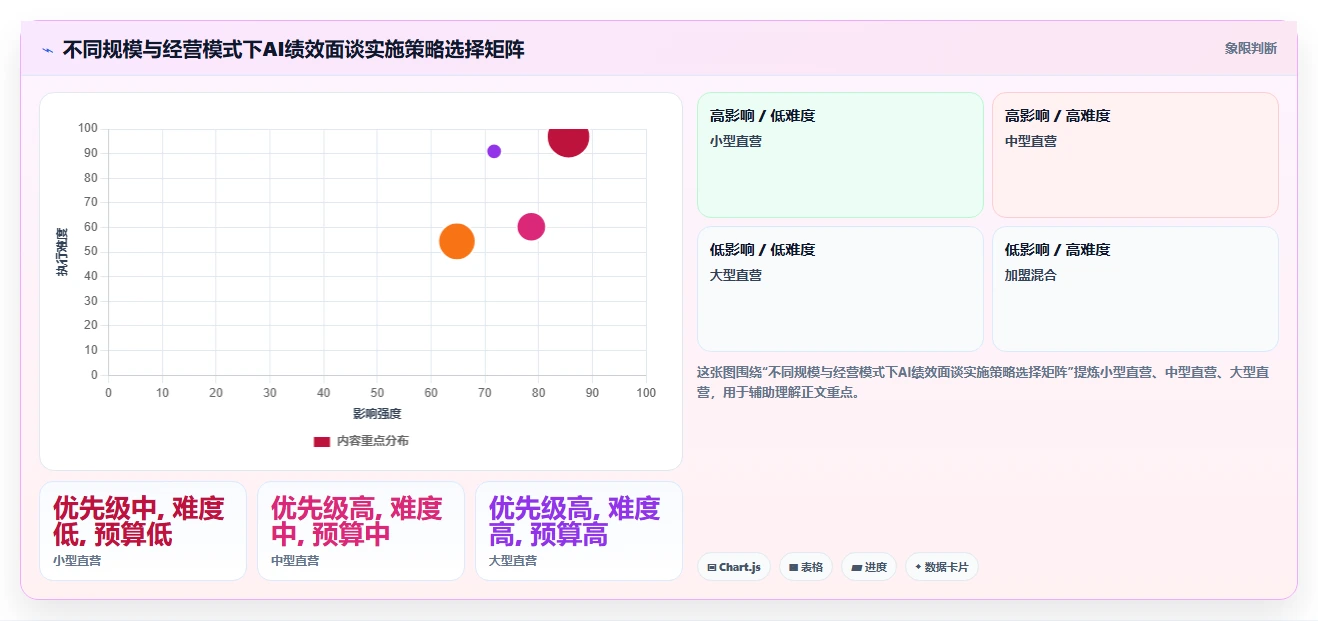Click the 小型直营 text in green quadrant
Screen dimensions: 1318x621
pyautogui.click(x=736, y=141)
